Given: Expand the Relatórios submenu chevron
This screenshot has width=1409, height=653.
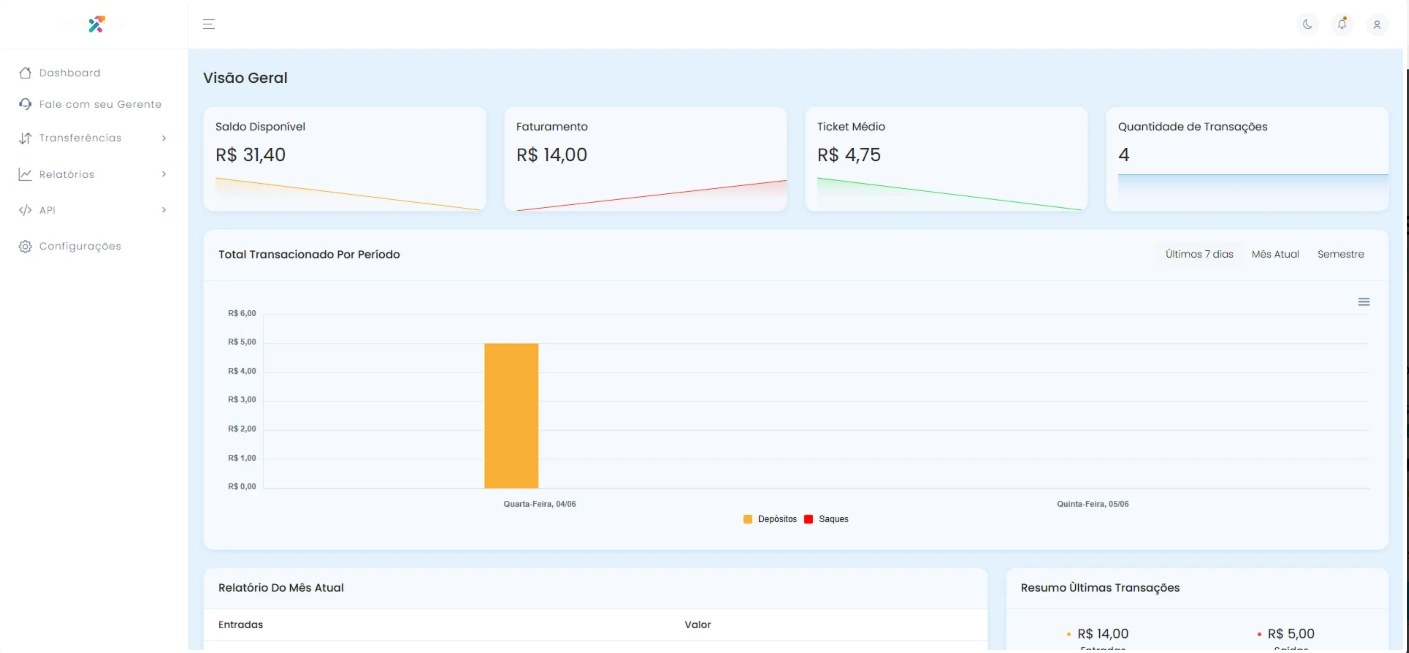Looking at the screenshot, I should pos(163,174).
